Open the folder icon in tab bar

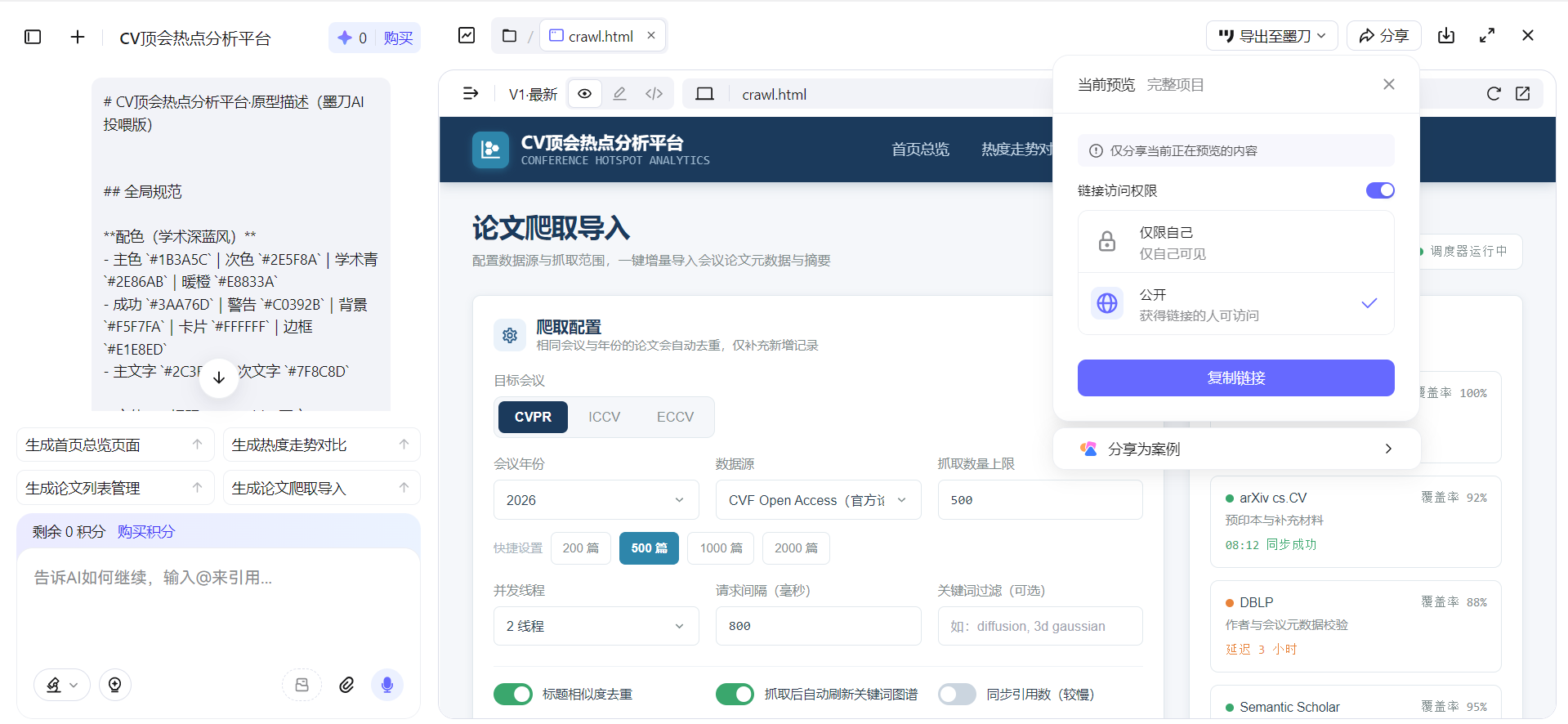[x=509, y=35]
